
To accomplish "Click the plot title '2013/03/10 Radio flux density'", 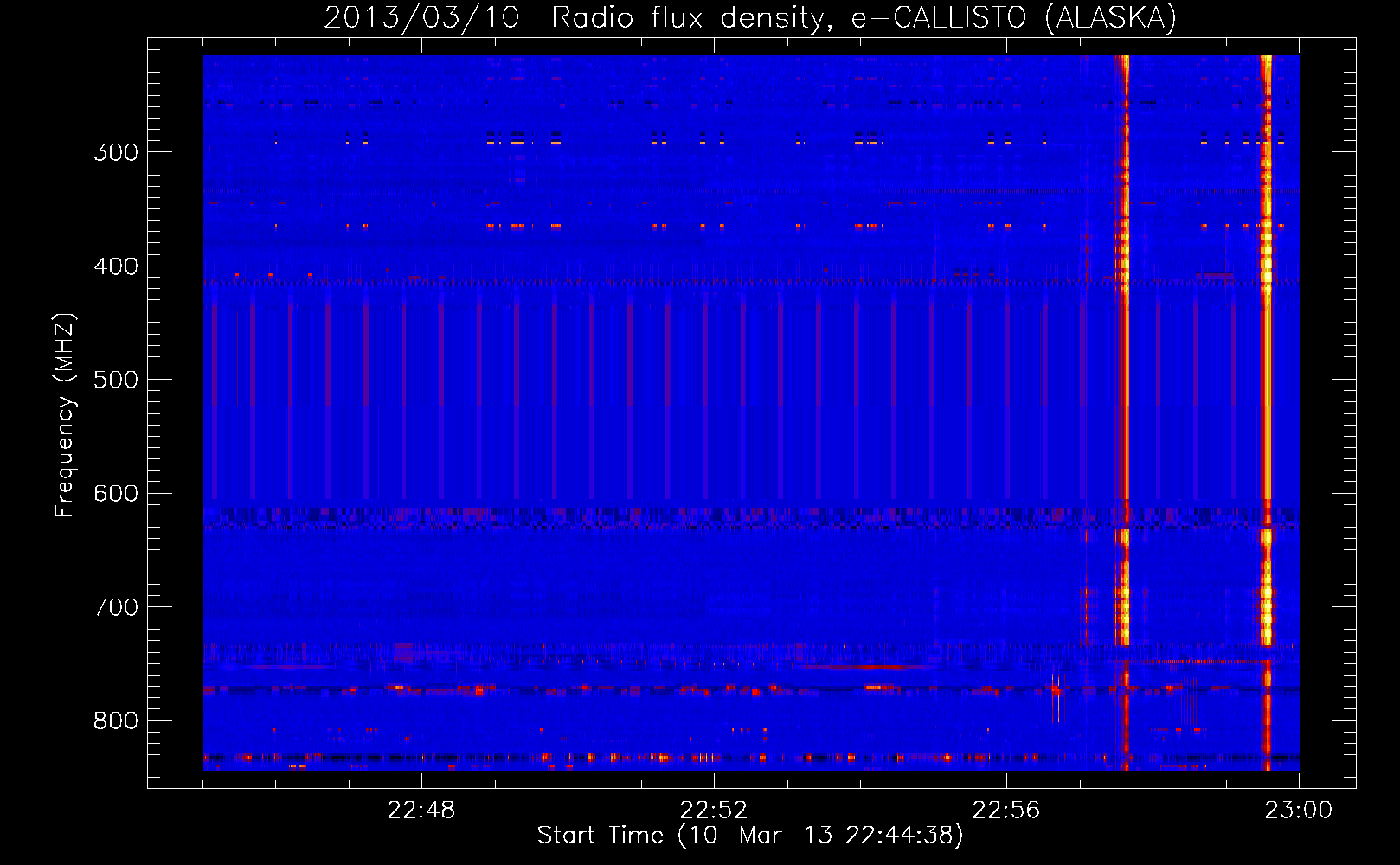I will 751,17.
